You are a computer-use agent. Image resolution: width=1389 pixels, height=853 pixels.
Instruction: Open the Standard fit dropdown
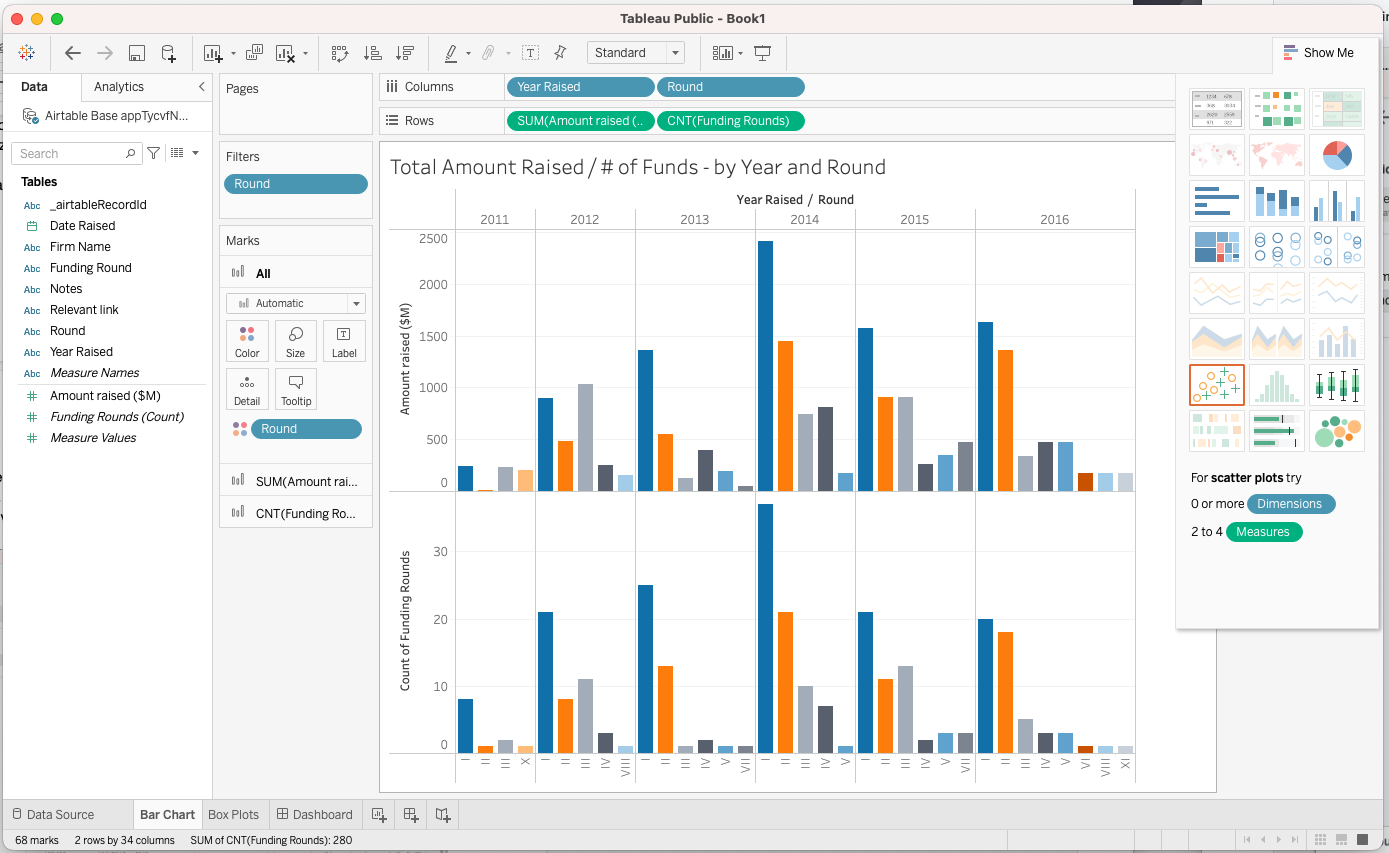[635, 53]
